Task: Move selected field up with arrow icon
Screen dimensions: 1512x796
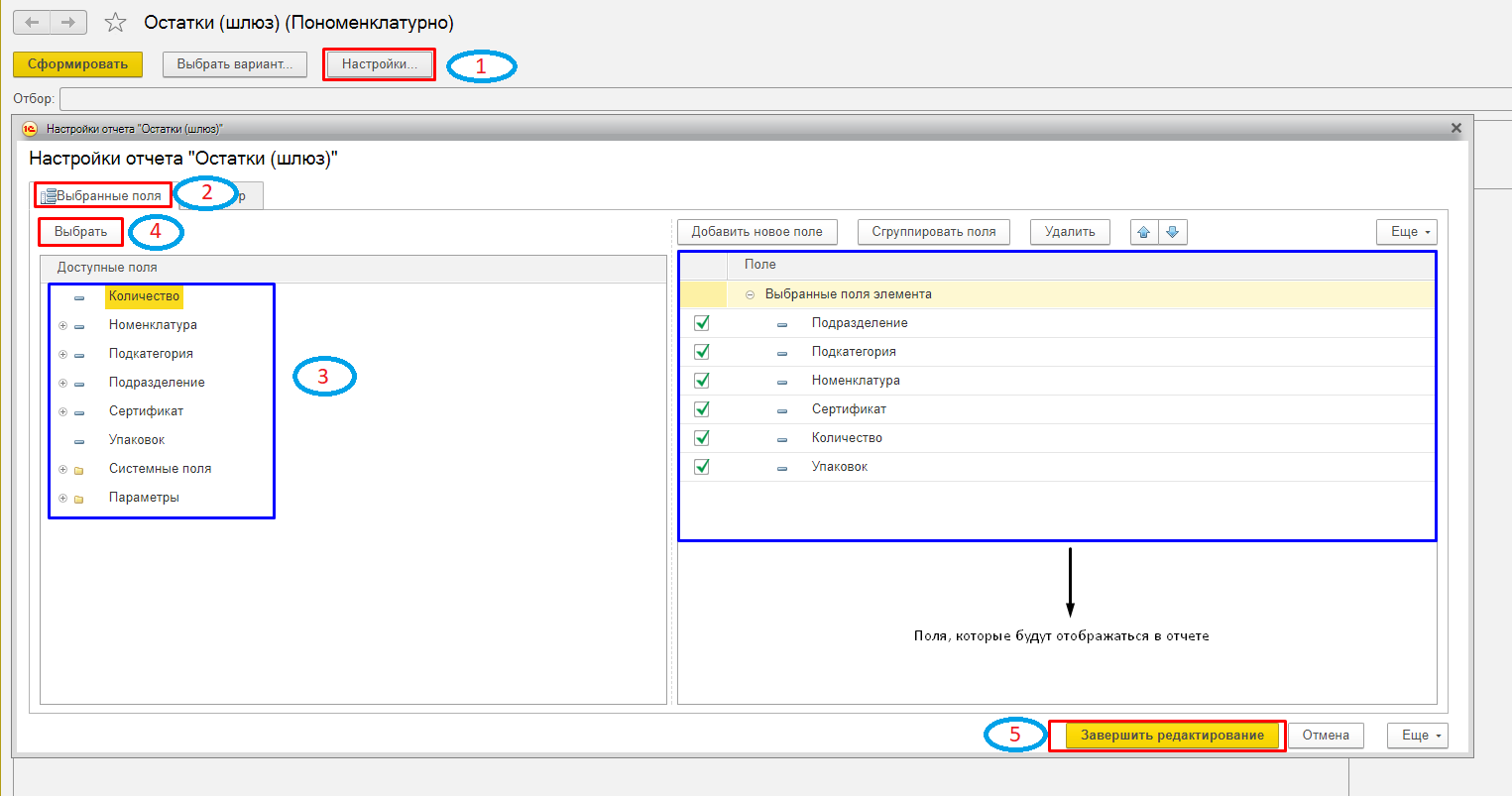Action: click(1144, 232)
